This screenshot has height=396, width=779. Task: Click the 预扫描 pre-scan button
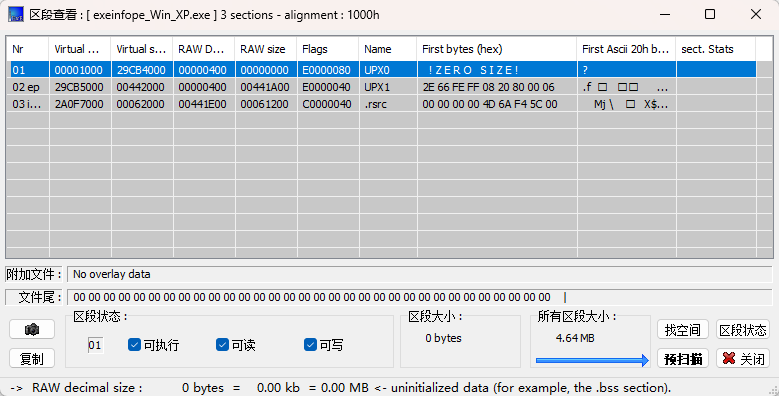click(x=683, y=358)
